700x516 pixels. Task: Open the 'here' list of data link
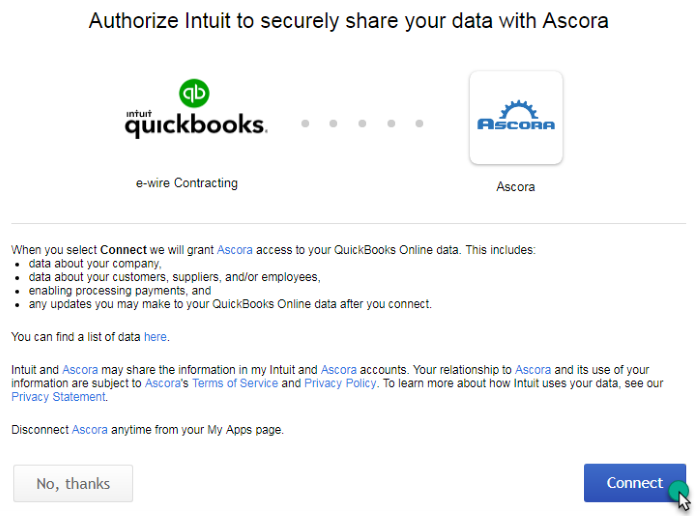point(155,337)
